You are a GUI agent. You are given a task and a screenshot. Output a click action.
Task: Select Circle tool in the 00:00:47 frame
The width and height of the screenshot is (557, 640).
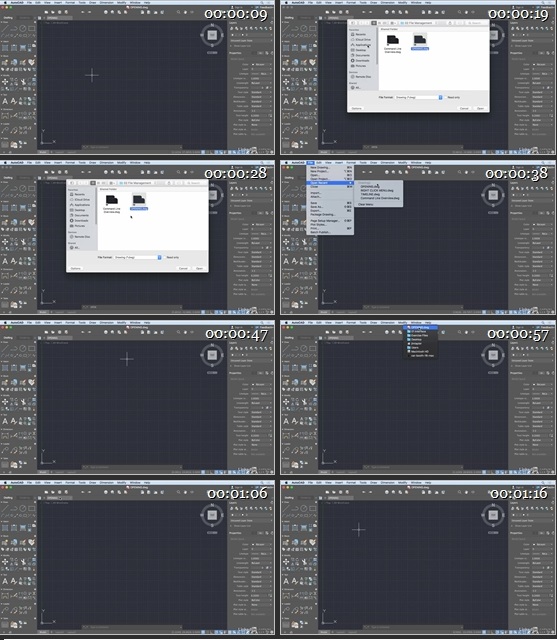[x=22, y=349]
